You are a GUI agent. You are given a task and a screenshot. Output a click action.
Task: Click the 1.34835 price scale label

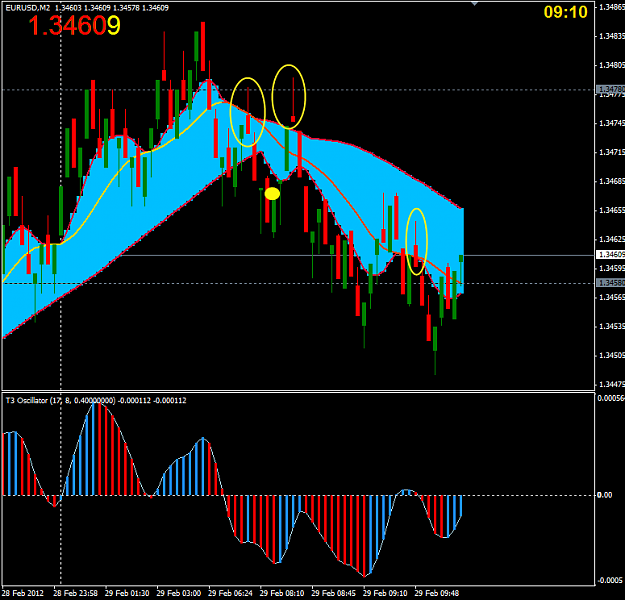[x=612, y=36]
